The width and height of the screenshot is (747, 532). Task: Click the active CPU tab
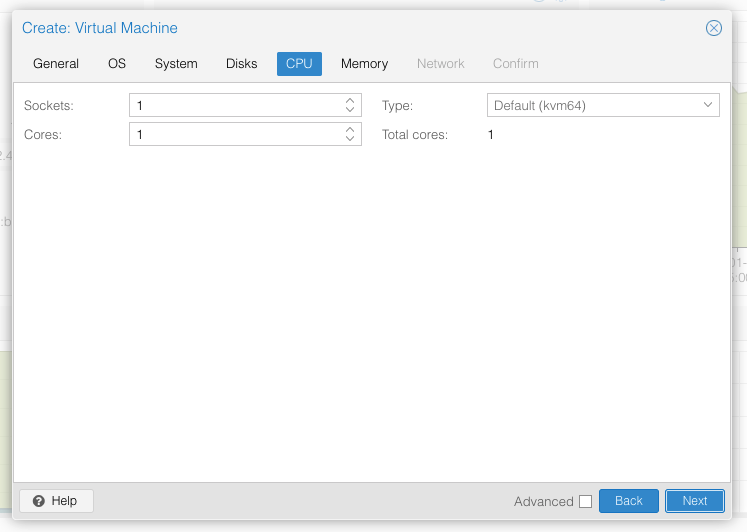pyautogui.click(x=299, y=64)
